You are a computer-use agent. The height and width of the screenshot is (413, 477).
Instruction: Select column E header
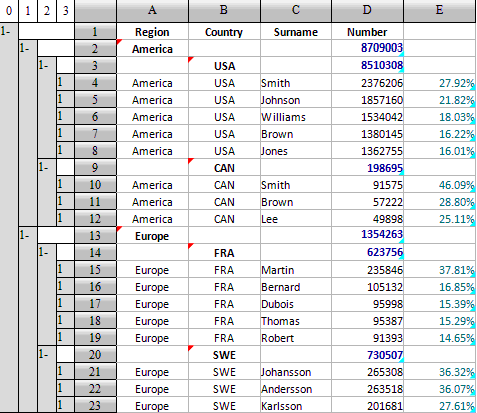pos(440,11)
